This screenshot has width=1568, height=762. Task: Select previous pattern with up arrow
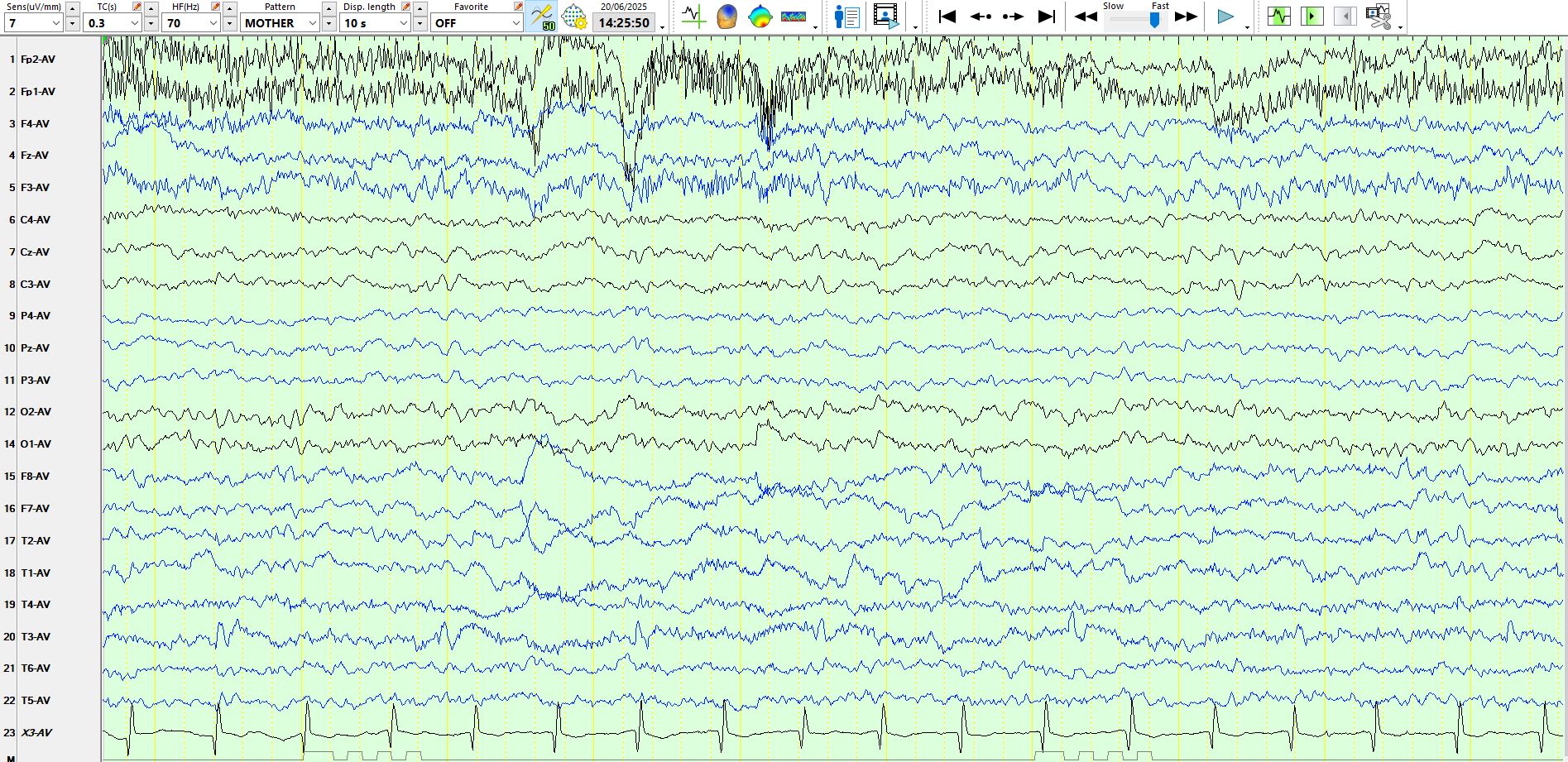tap(328, 8)
